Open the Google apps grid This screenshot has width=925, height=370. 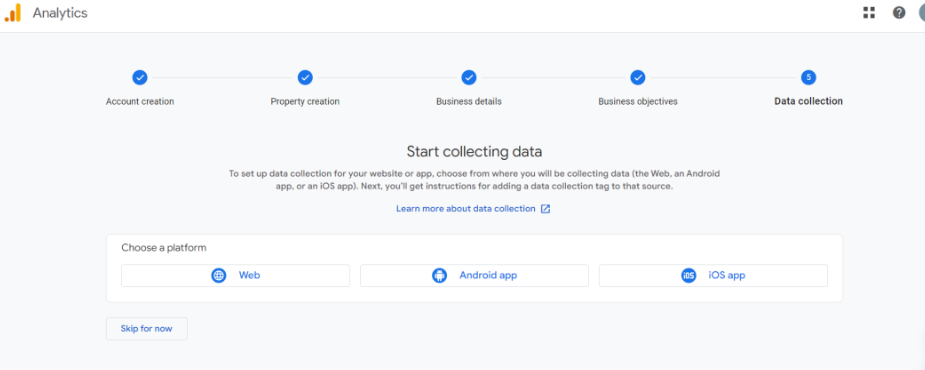(x=869, y=13)
